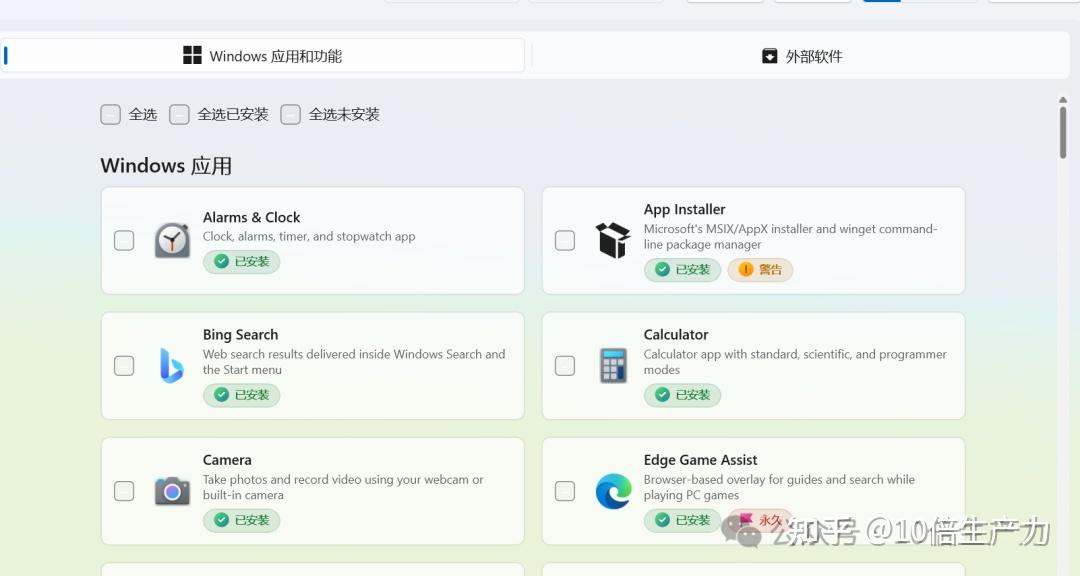Click Calculator installed badge

coord(682,395)
